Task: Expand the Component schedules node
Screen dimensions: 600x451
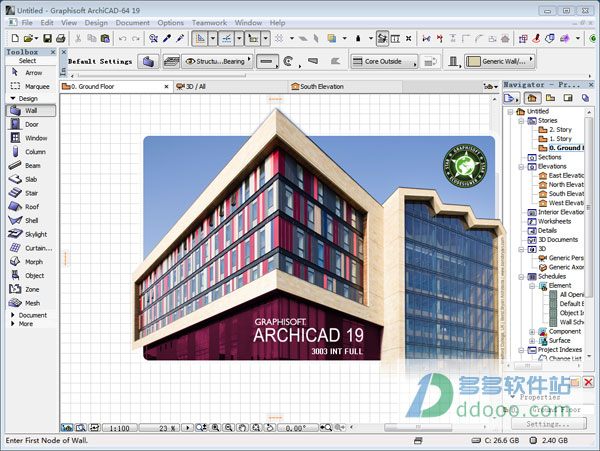Action: (532, 332)
